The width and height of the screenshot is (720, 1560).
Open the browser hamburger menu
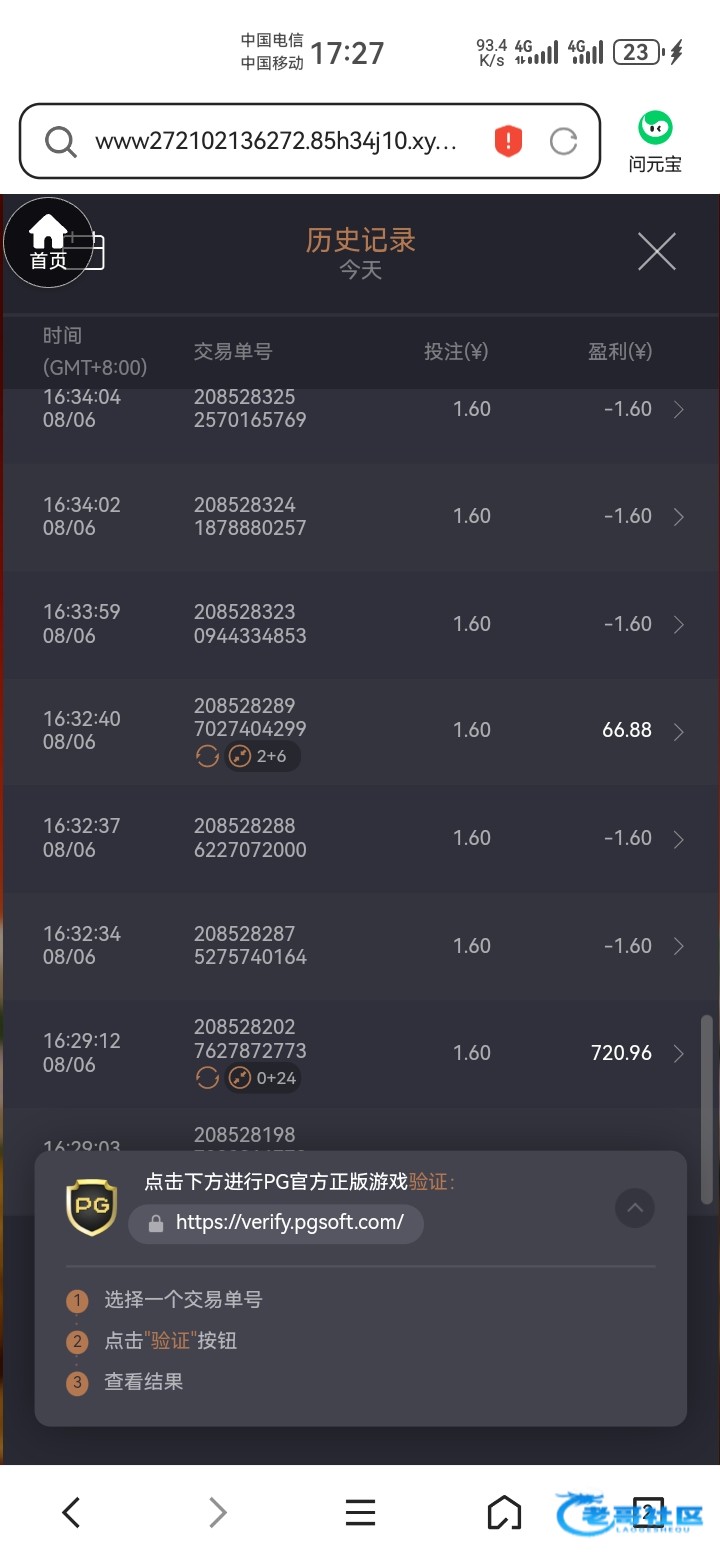[360, 1512]
